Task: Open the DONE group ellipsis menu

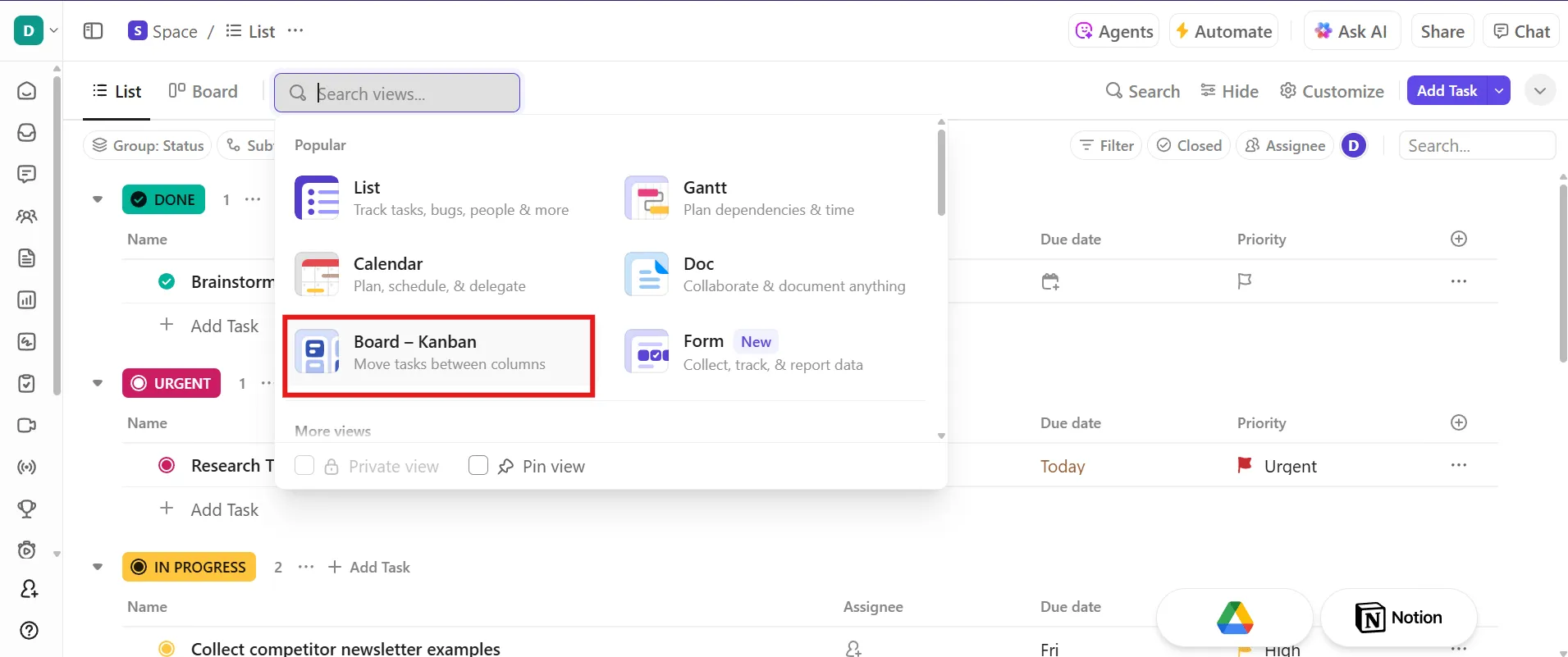Action: pyautogui.click(x=253, y=199)
